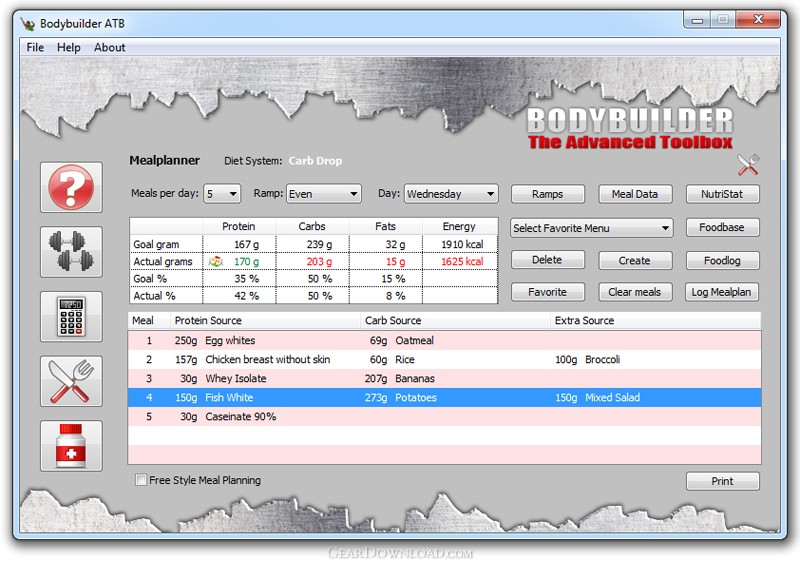Select meal 2 Chicken breast without skin
This screenshot has width=800, height=561.
[x=444, y=360]
